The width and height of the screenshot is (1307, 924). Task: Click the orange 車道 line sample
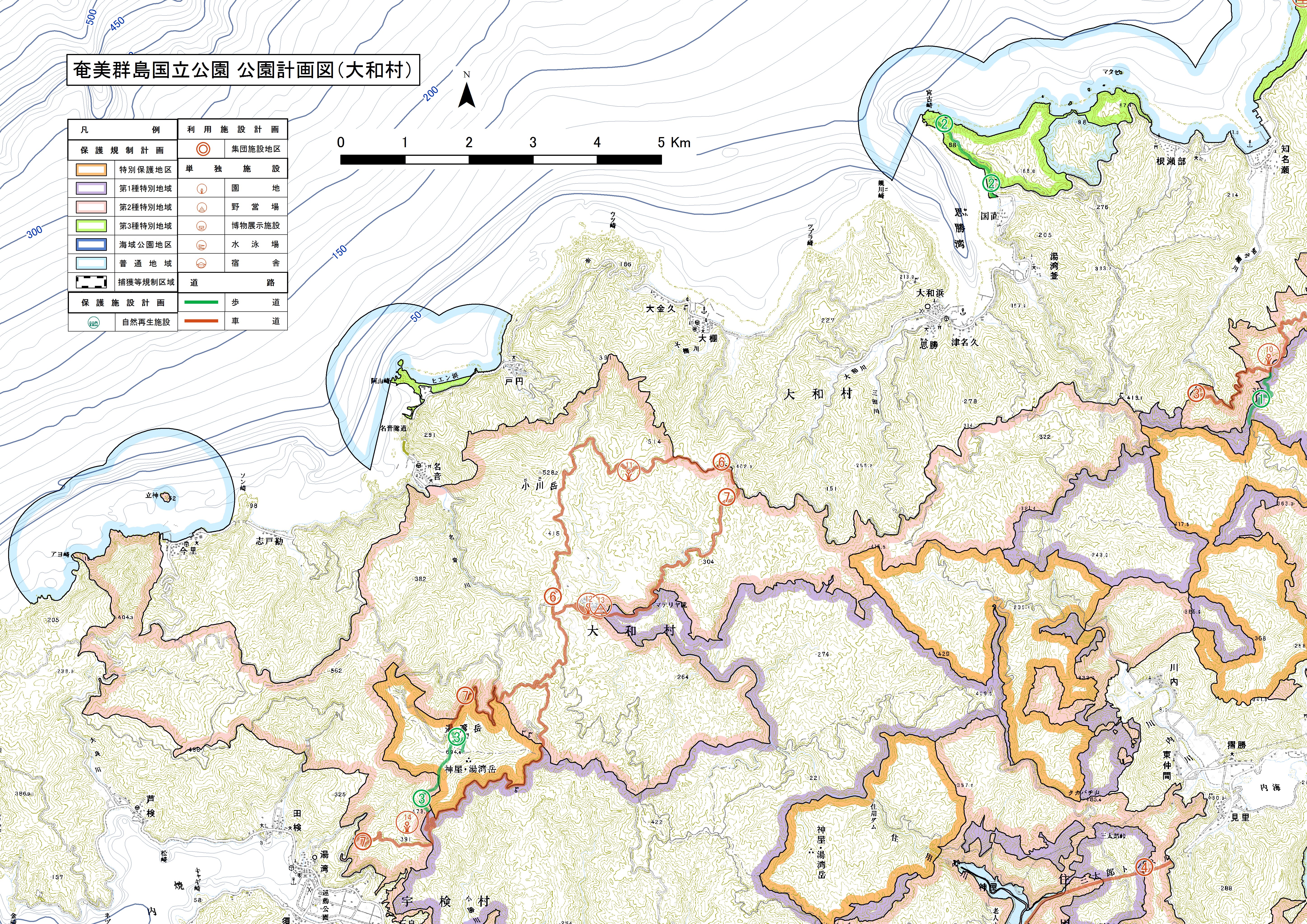pyautogui.click(x=201, y=321)
